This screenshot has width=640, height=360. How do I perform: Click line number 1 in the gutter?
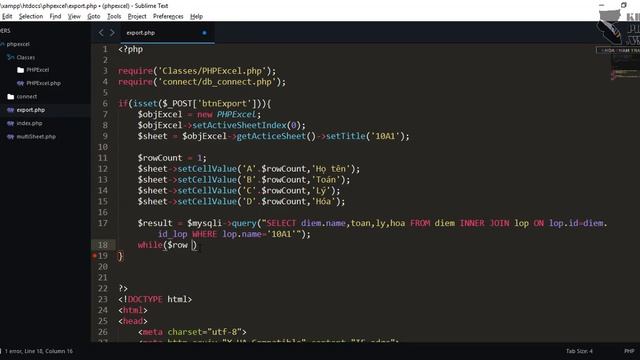pyautogui.click(x=105, y=49)
